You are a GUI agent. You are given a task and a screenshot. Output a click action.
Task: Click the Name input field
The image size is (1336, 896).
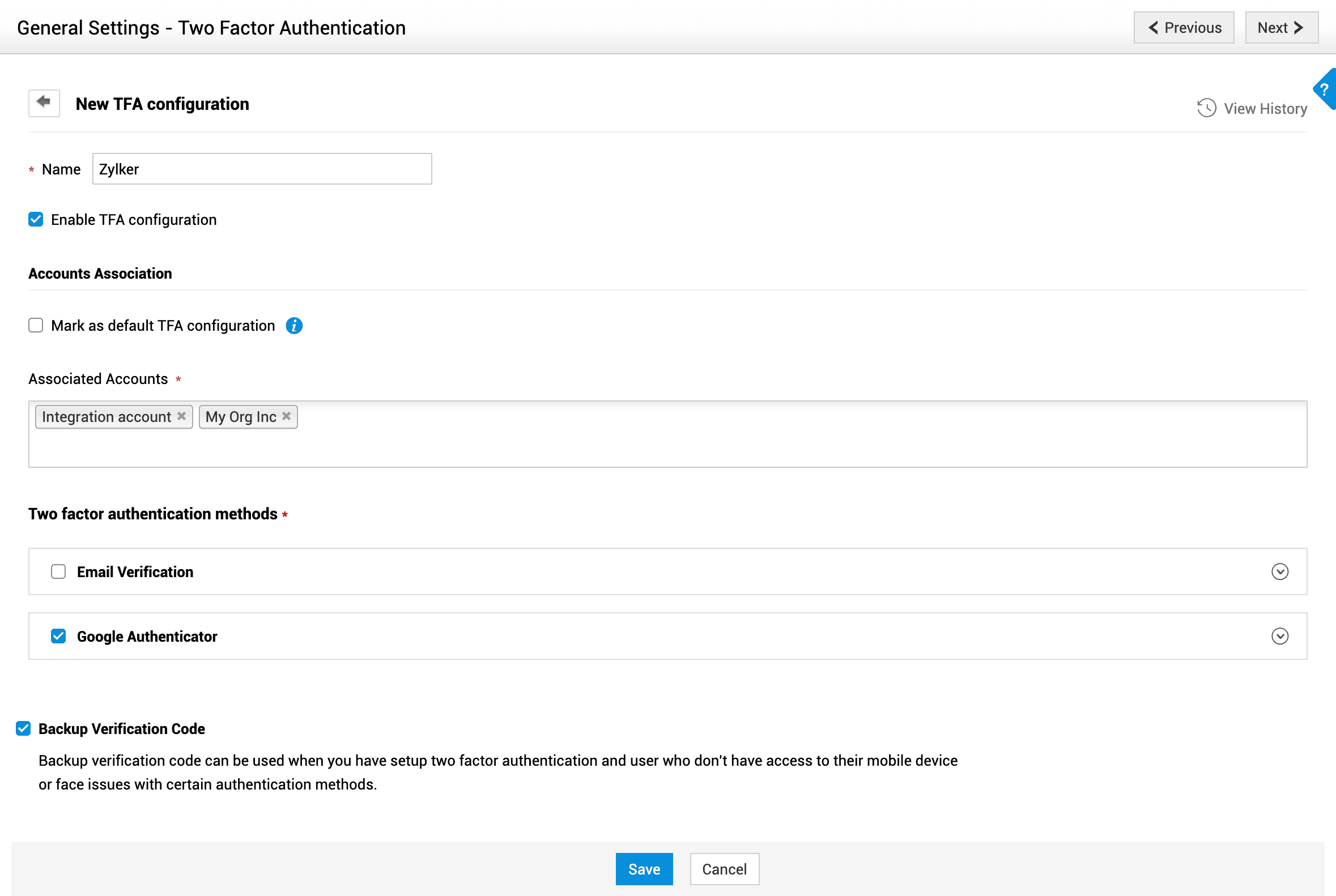pos(262,169)
